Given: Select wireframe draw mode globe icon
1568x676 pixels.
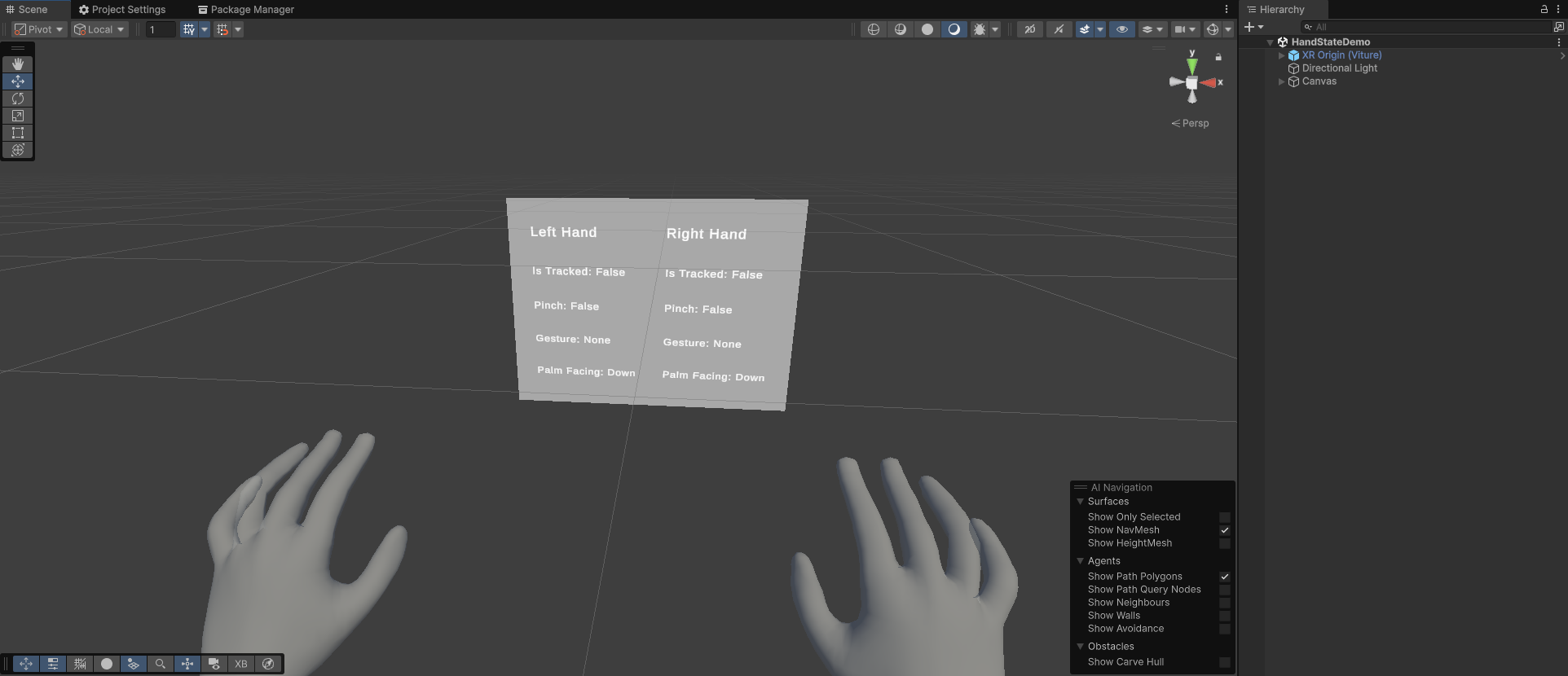Looking at the screenshot, I should coord(874,29).
